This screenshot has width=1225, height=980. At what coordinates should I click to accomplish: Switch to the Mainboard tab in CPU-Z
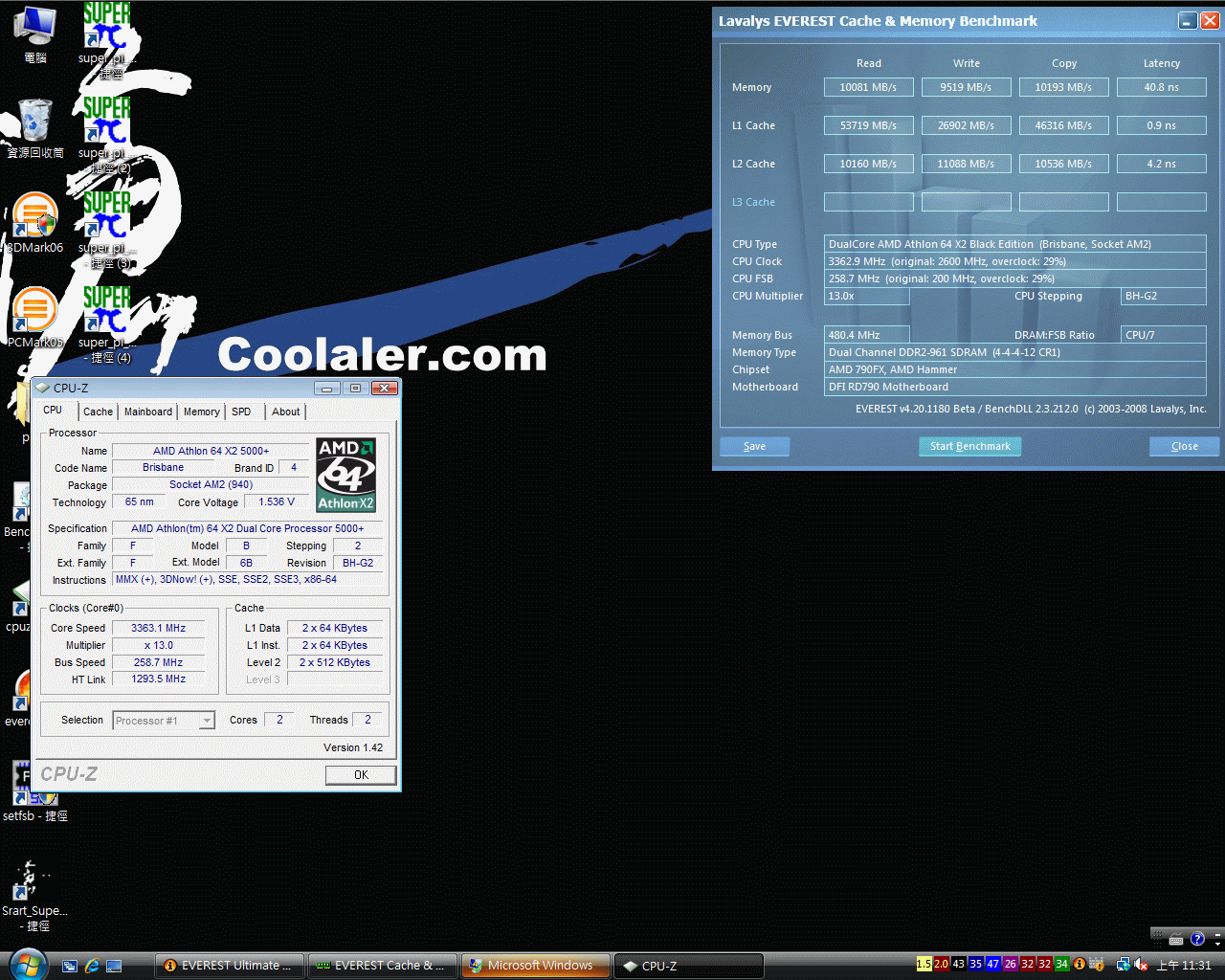[x=148, y=412]
